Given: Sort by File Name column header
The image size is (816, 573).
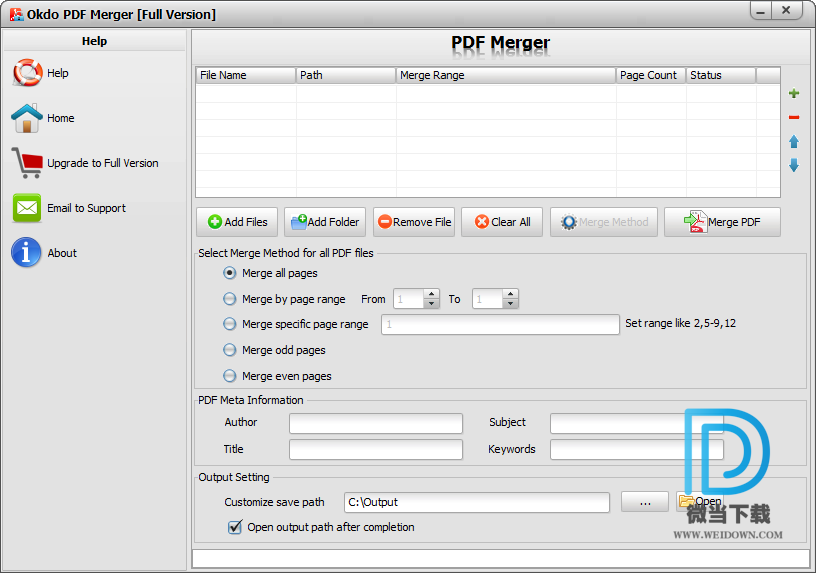Looking at the screenshot, I should coord(246,75).
